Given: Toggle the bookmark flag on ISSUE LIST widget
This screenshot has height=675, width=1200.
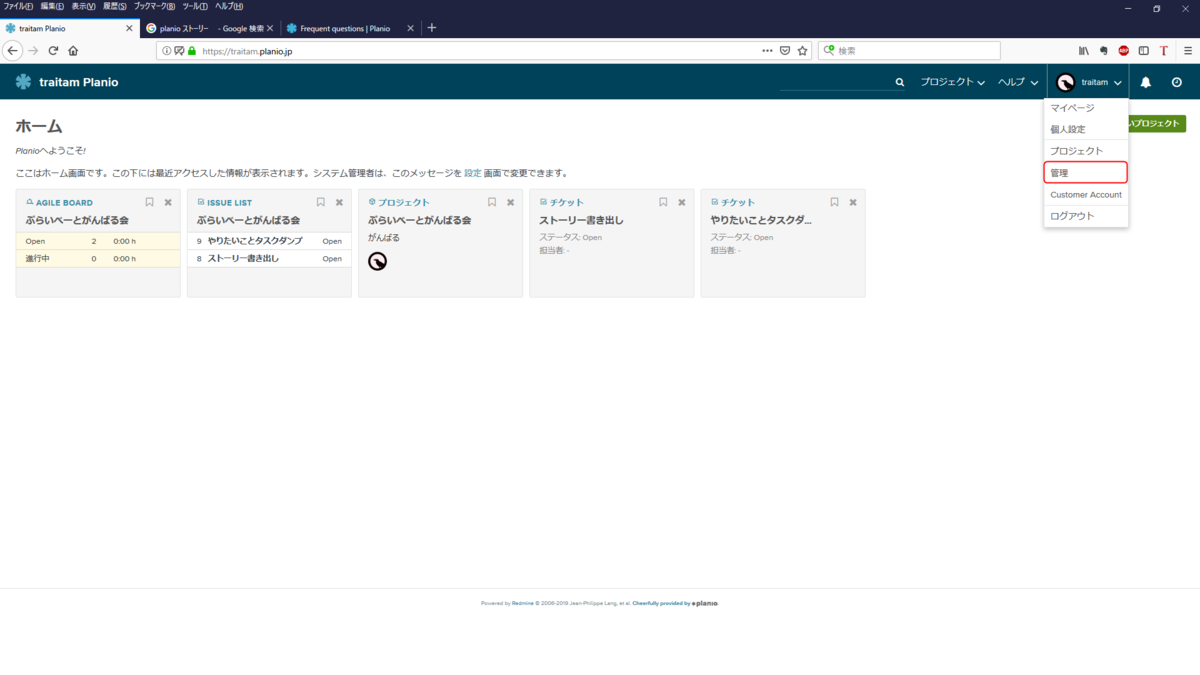Looking at the screenshot, I should tap(320, 201).
